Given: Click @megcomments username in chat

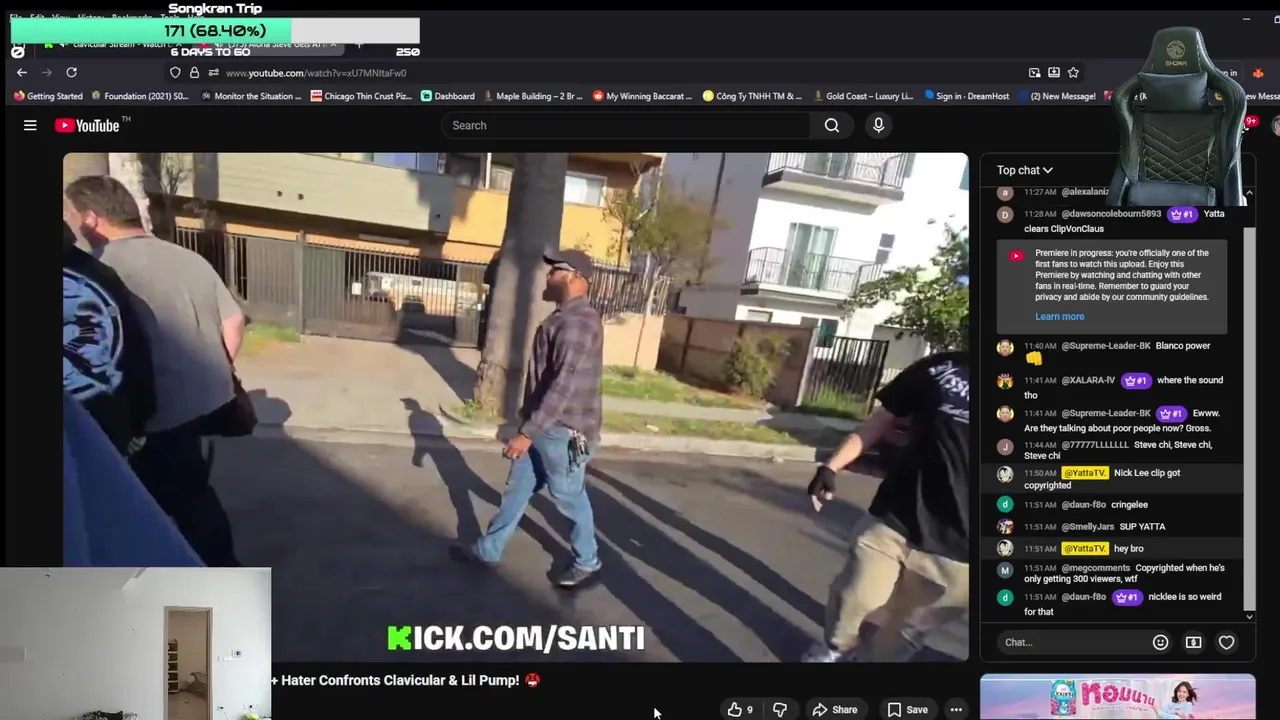Looking at the screenshot, I should (x=1095, y=568).
